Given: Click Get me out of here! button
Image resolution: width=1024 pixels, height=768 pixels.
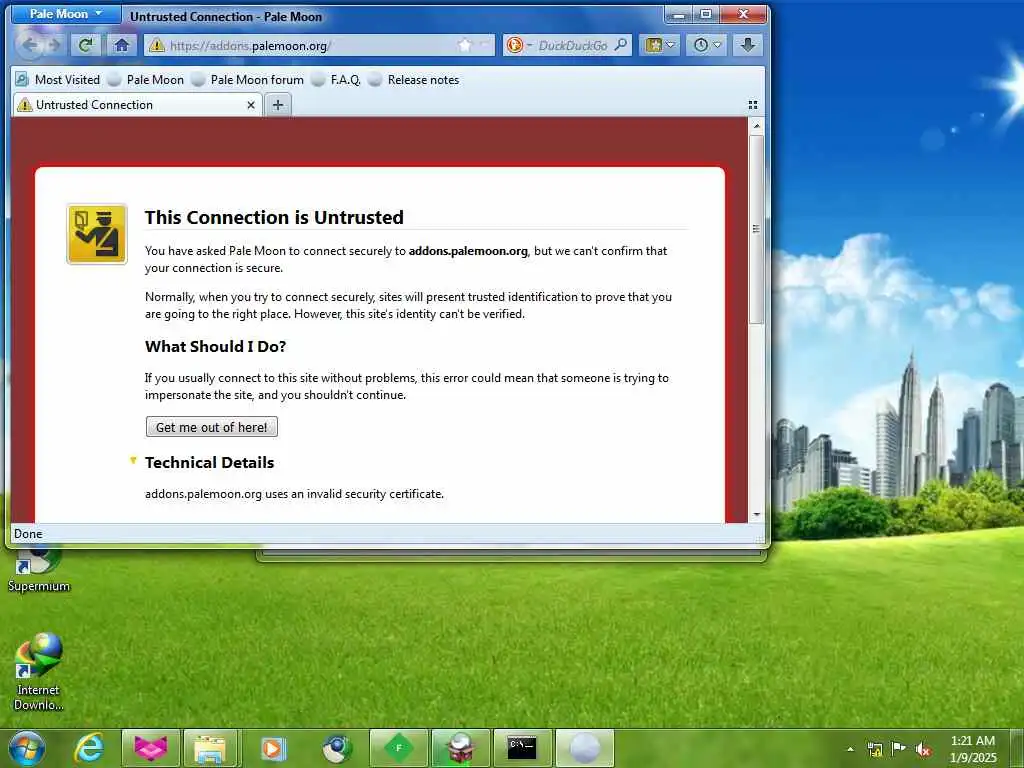Looking at the screenshot, I should pos(212,427).
